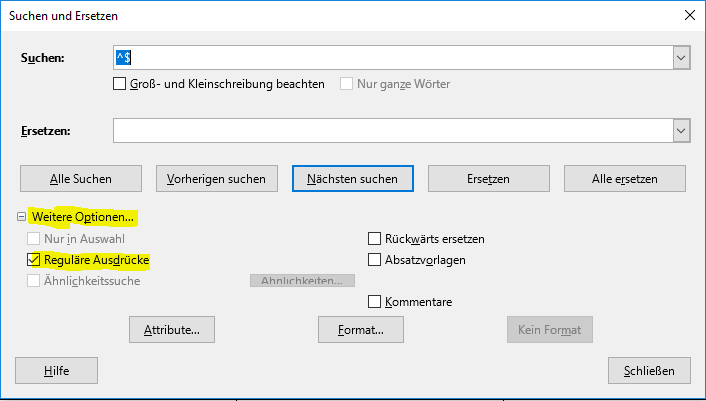Image resolution: width=706 pixels, height=401 pixels.
Task: Click Nächsten suchen button
Action: point(352,178)
